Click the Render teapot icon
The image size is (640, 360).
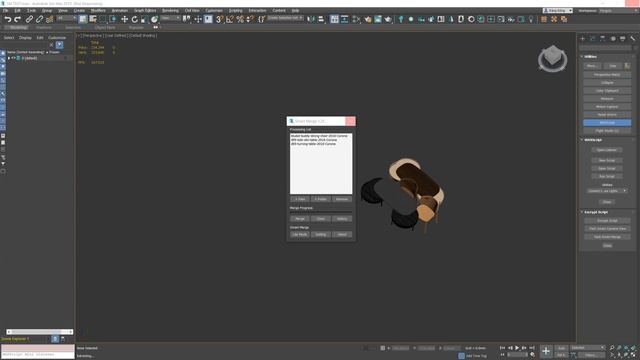(x=388, y=19)
